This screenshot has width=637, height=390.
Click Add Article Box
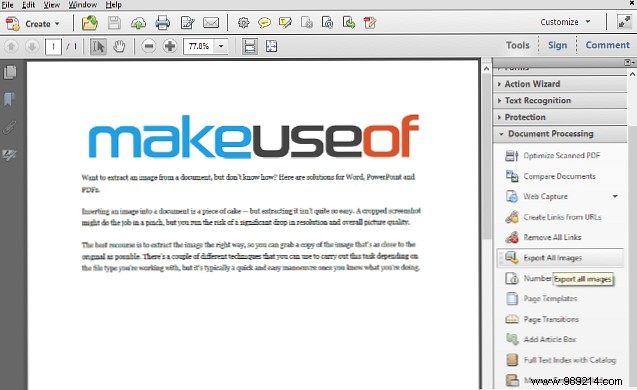point(550,339)
